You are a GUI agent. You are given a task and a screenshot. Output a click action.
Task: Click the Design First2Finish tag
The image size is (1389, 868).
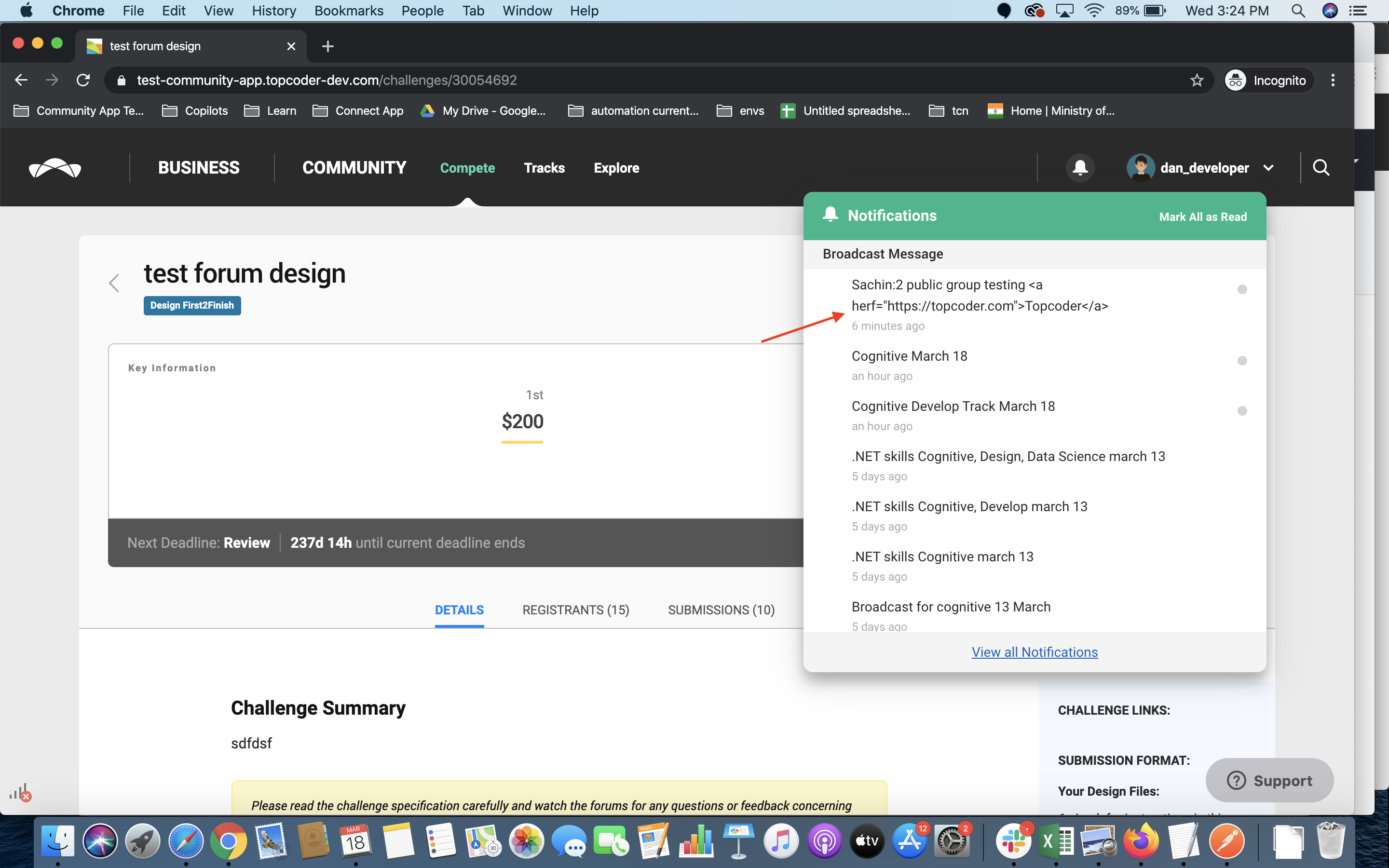coord(192,305)
